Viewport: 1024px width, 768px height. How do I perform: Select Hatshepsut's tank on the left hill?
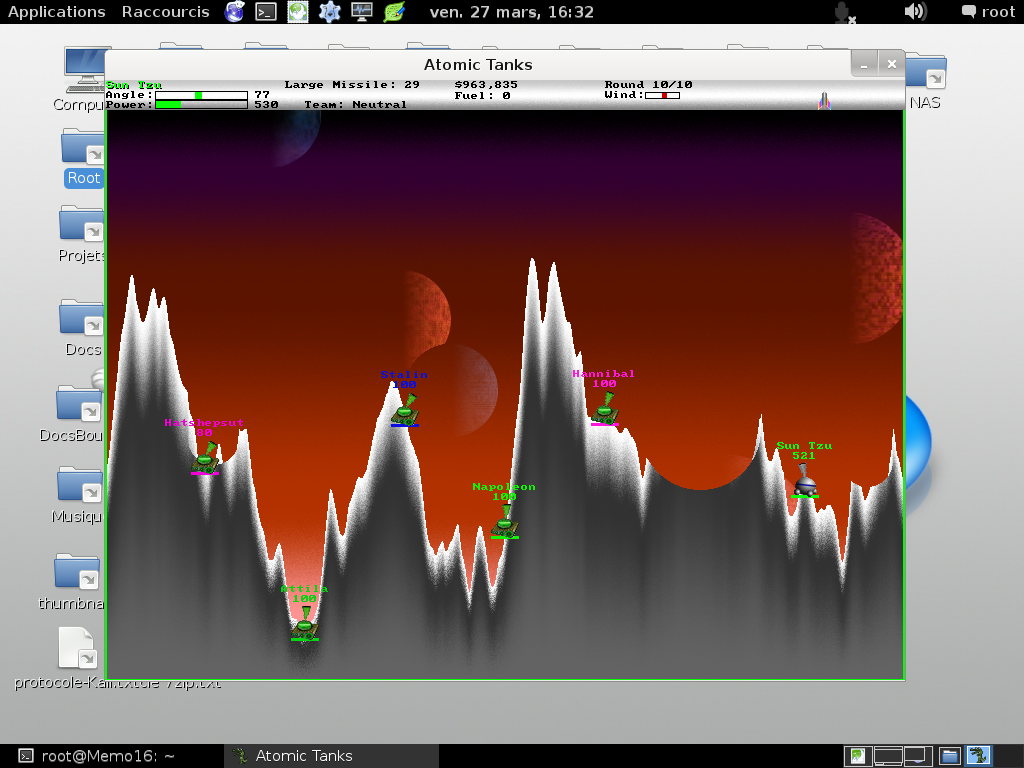tap(205, 457)
